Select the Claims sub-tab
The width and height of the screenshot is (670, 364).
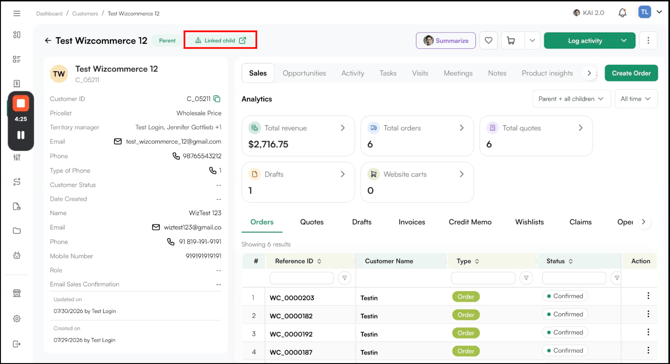(x=580, y=222)
